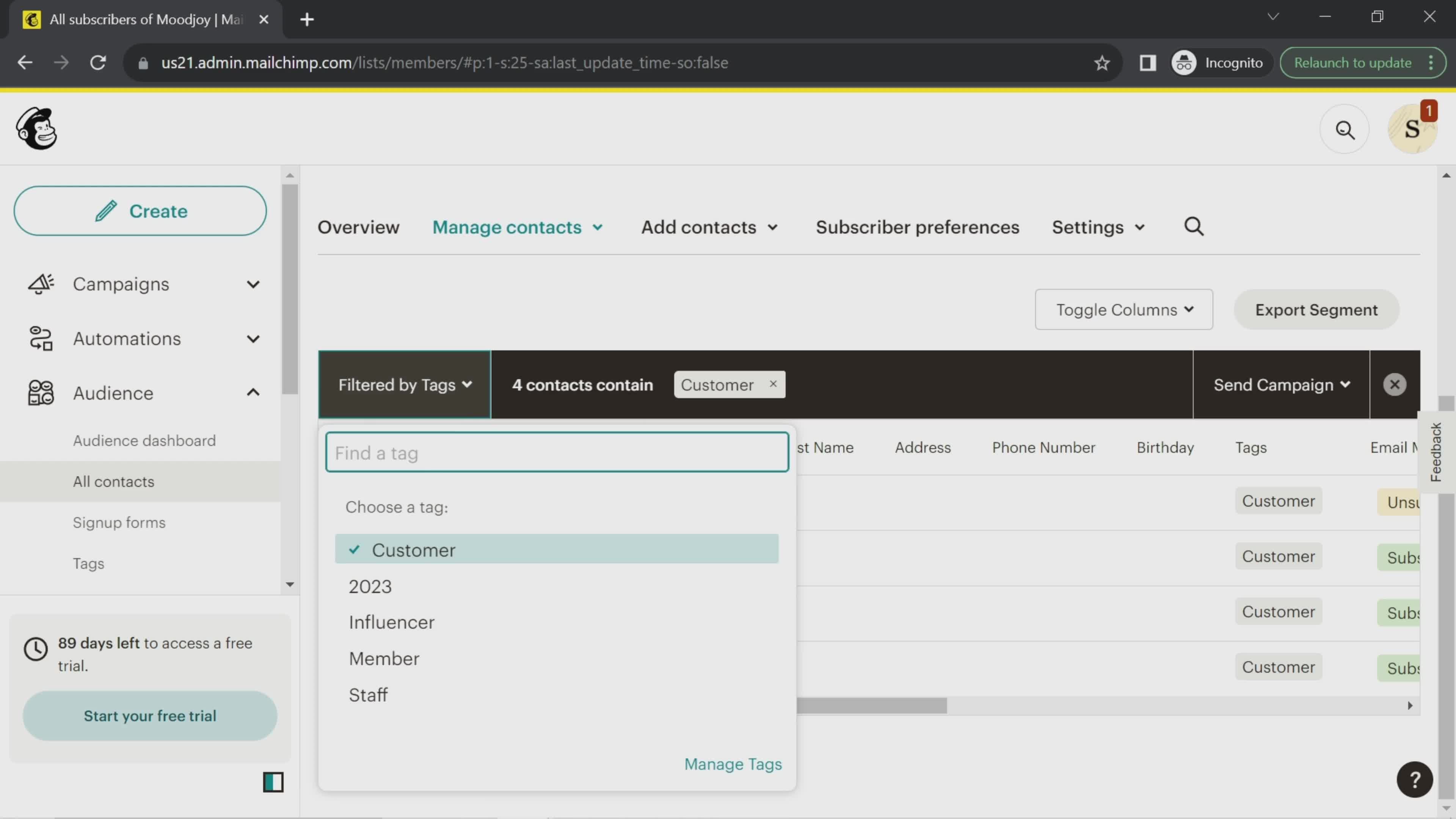The width and height of the screenshot is (1456, 819).
Task: Open the tab search chevron
Action: (x=1273, y=17)
